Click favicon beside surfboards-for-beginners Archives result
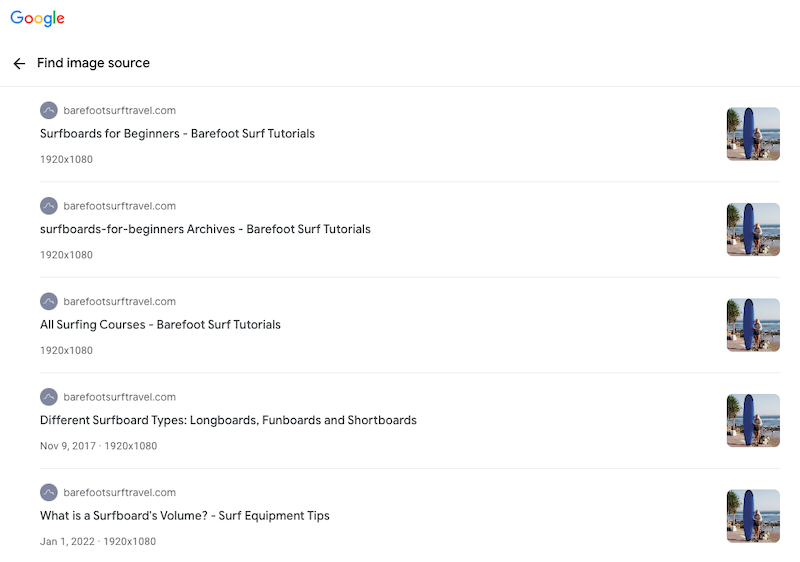 point(49,206)
